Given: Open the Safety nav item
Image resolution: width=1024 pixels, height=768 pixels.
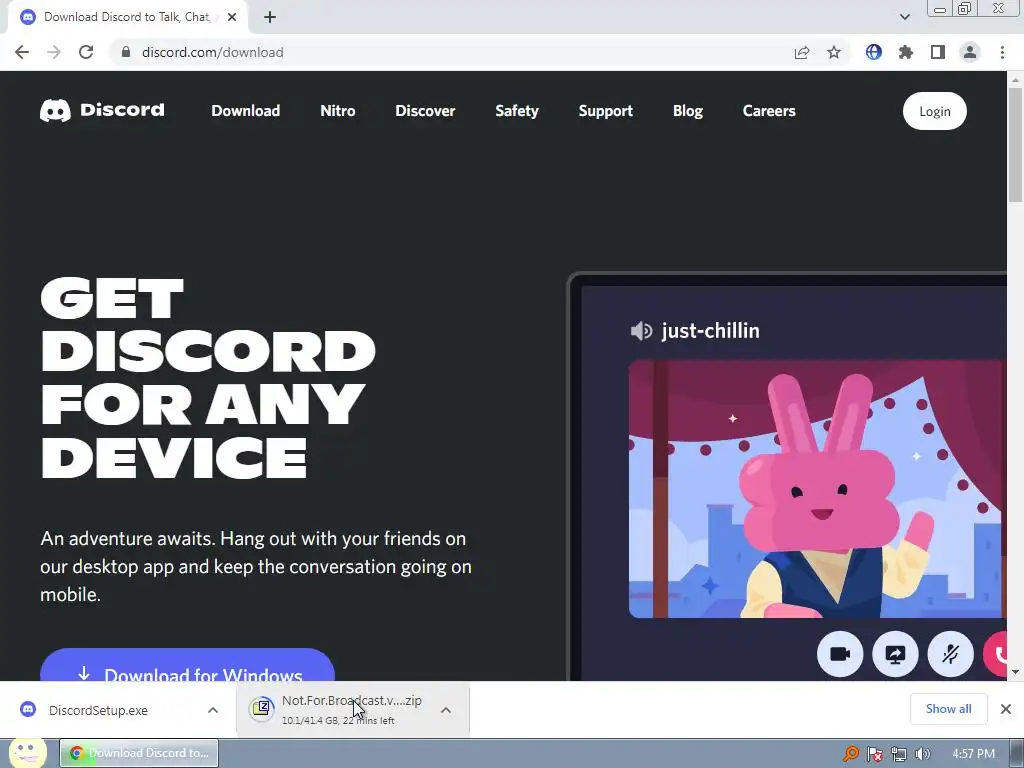Looking at the screenshot, I should (x=517, y=111).
